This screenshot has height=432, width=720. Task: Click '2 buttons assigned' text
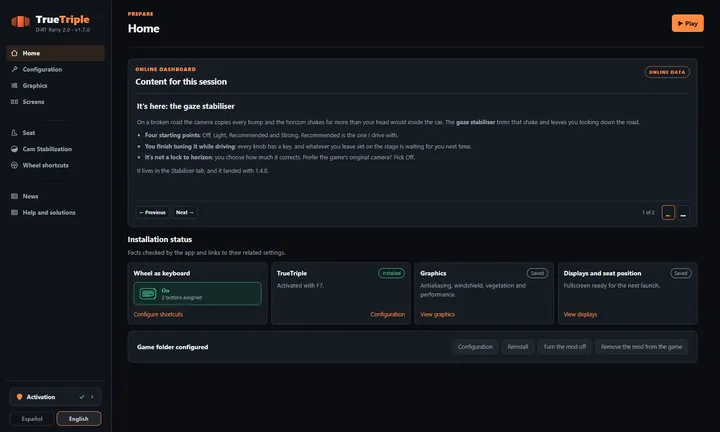click(x=181, y=297)
